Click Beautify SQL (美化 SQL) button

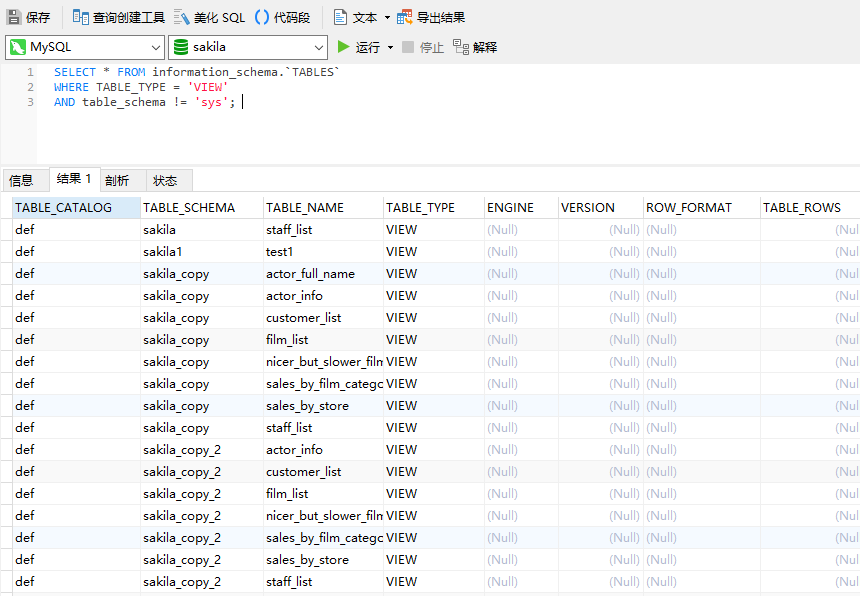(209, 18)
